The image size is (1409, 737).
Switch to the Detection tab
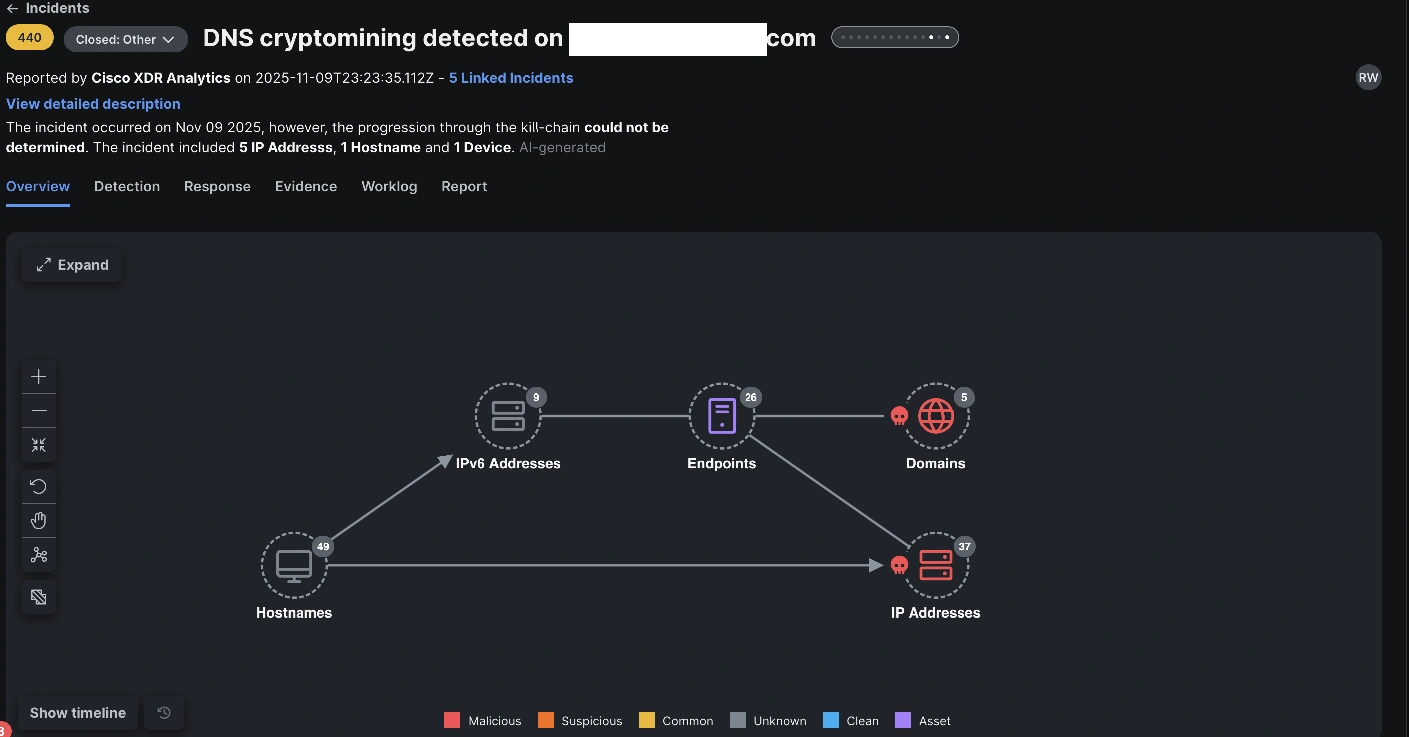(127, 186)
